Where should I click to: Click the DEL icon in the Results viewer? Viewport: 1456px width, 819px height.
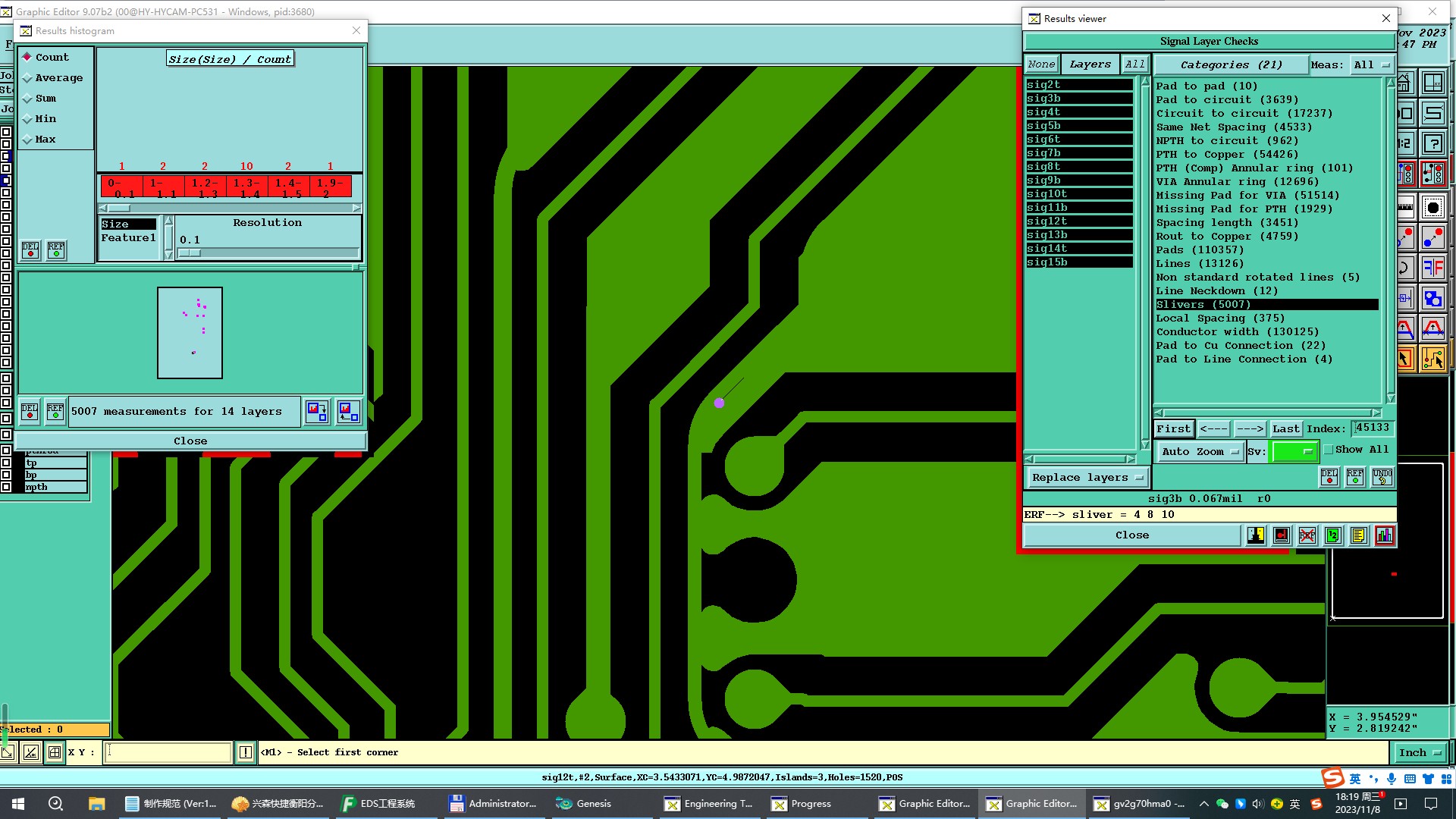pyautogui.click(x=1329, y=476)
